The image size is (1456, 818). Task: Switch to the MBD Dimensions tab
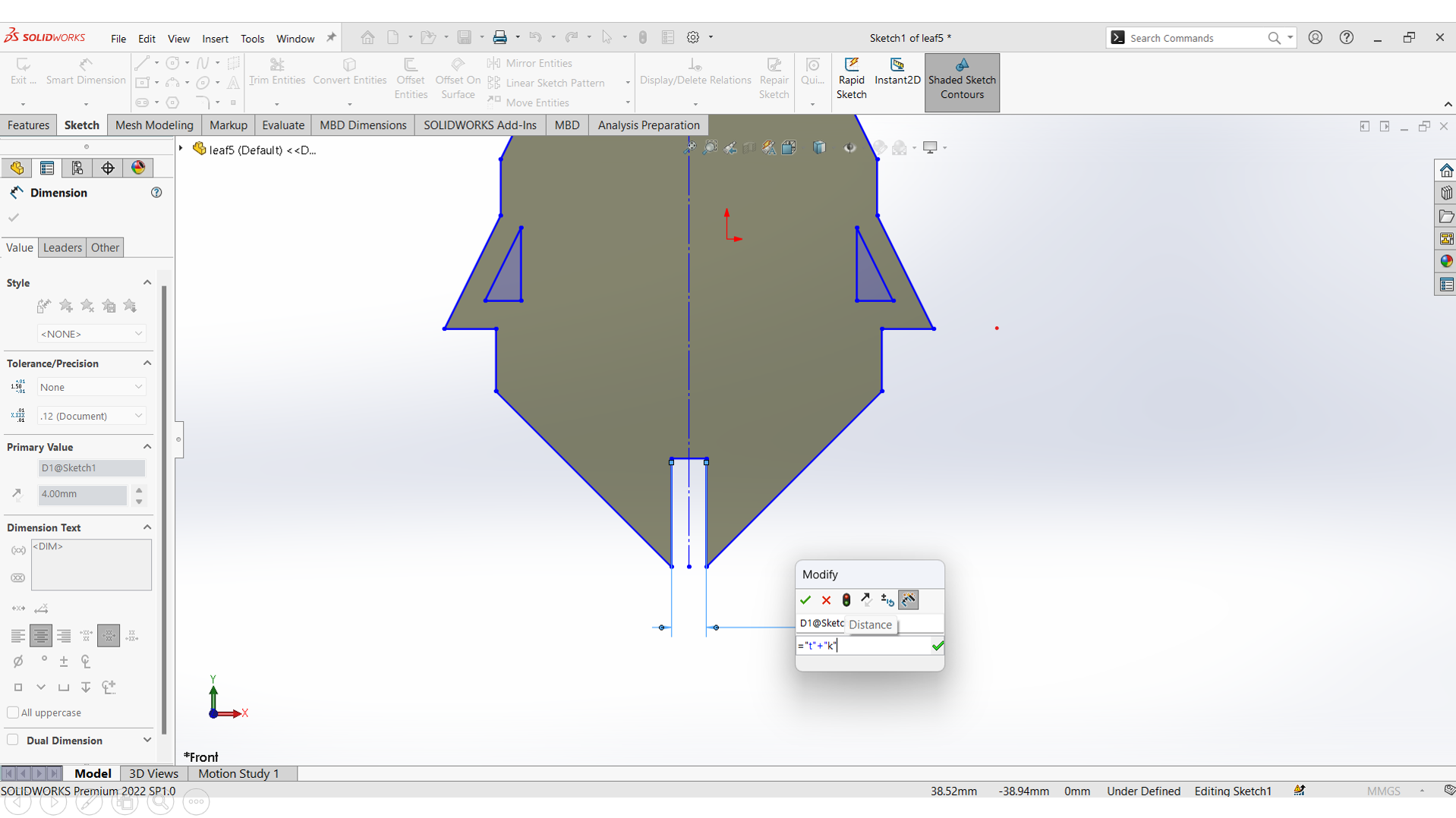[363, 125]
